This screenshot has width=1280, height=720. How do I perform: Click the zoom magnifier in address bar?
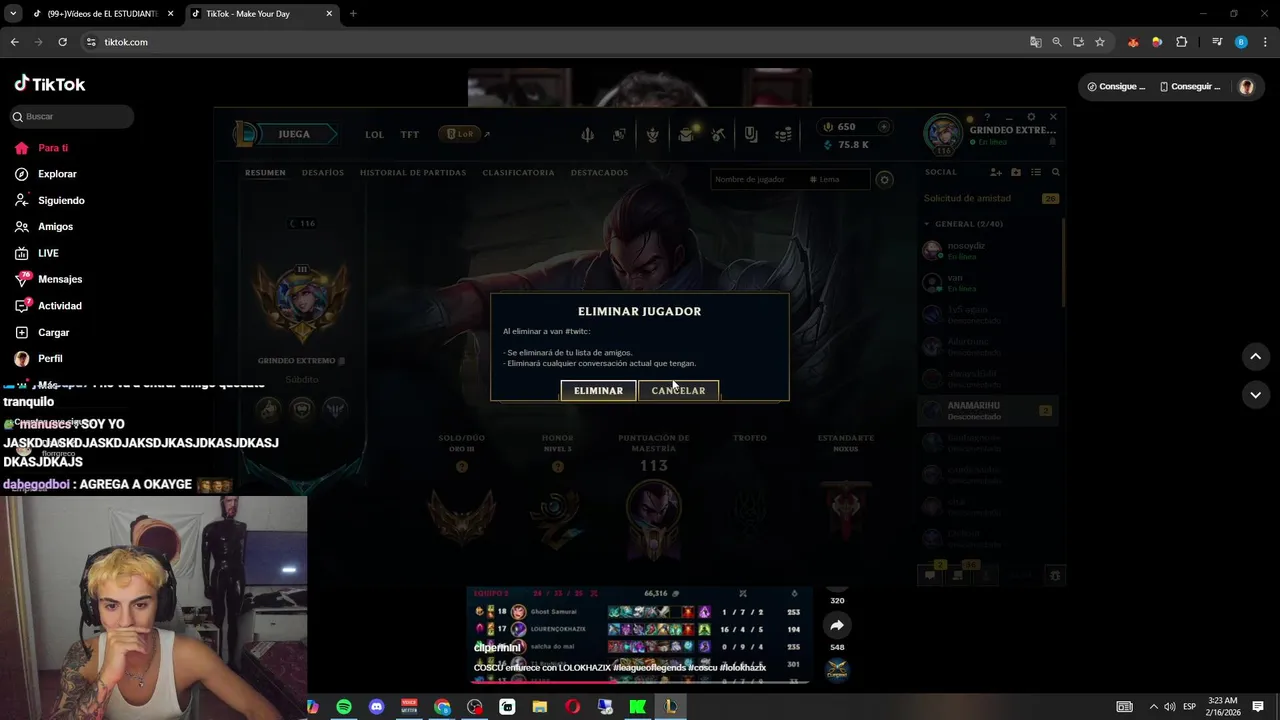tap(1057, 42)
